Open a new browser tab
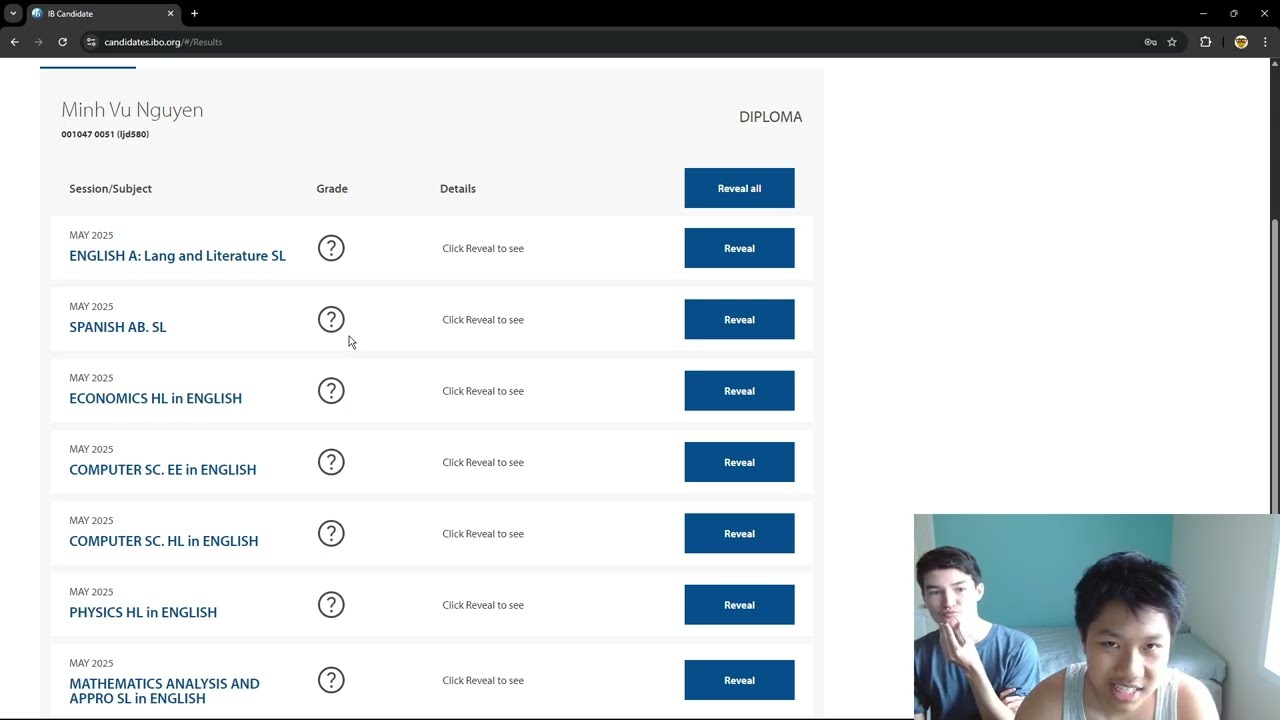This screenshot has width=1280, height=720. 194,14
